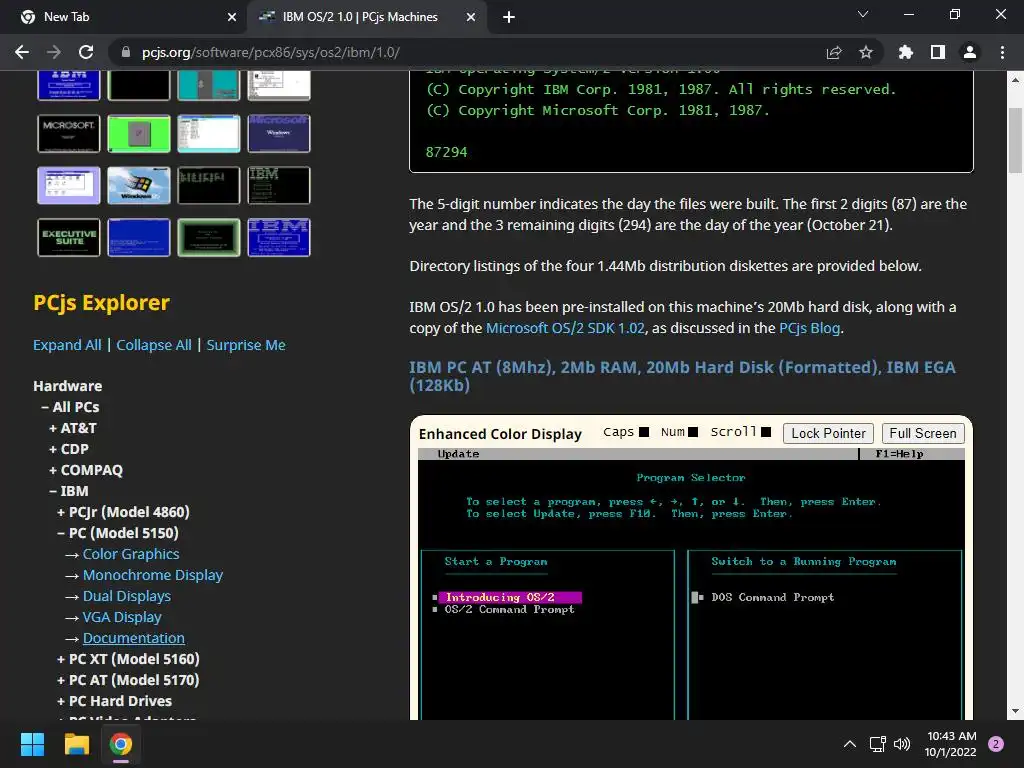Viewport: 1024px width, 768px height.
Task: Bookmark this page with the star icon
Action: 866,52
